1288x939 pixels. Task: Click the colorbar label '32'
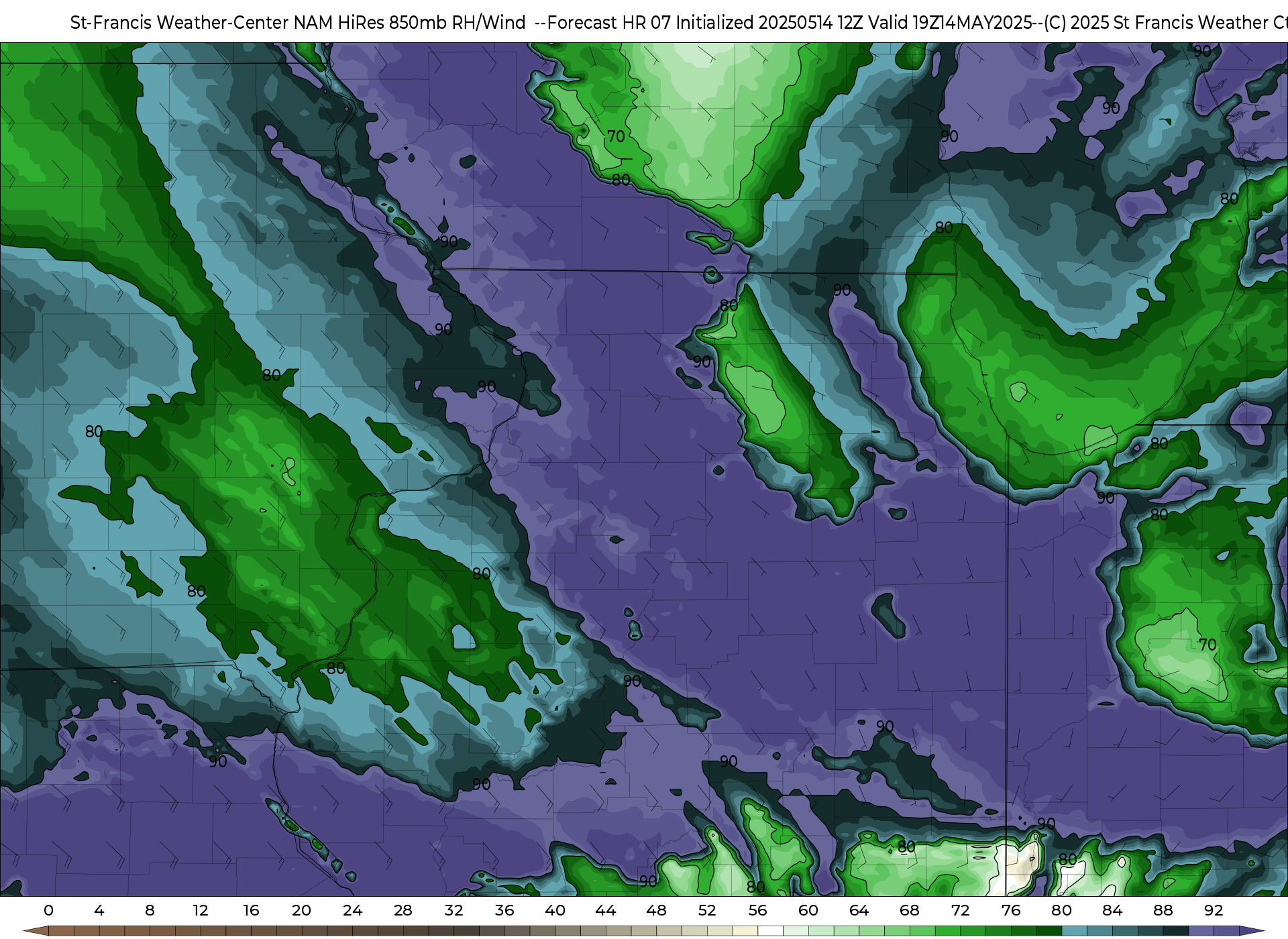[453, 910]
